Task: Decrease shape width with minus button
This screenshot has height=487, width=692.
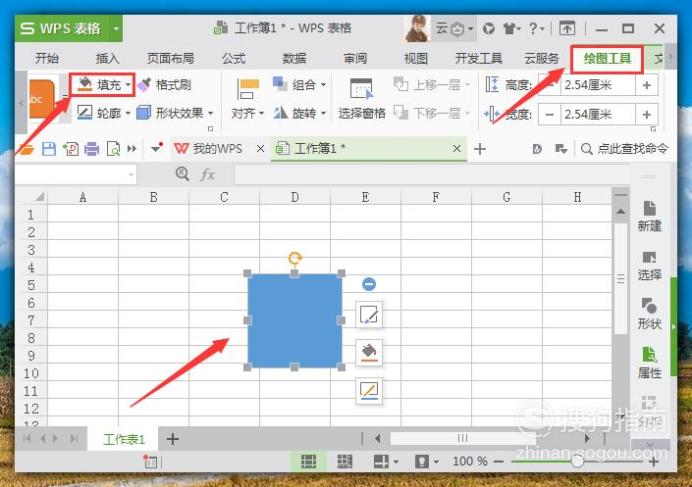Action: click(x=549, y=115)
